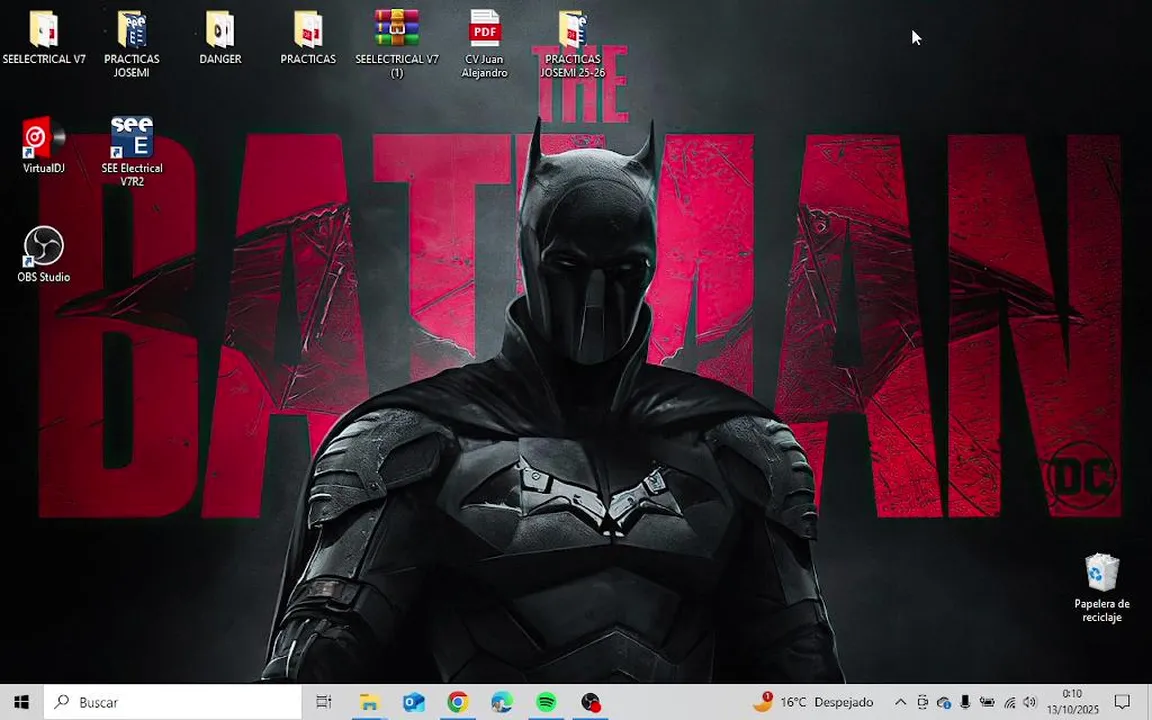This screenshot has height=720, width=1152.
Task: Select the SEELECTRICAL V7 folder icon
Action: point(43,29)
